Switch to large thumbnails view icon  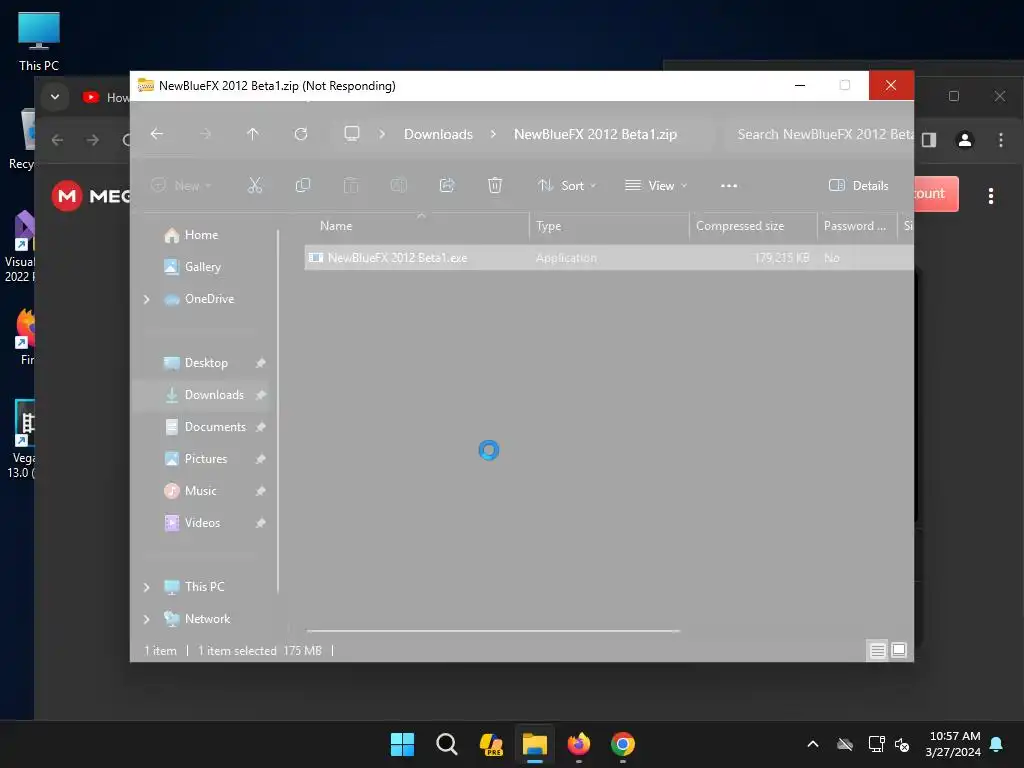click(x=899, y=650)
